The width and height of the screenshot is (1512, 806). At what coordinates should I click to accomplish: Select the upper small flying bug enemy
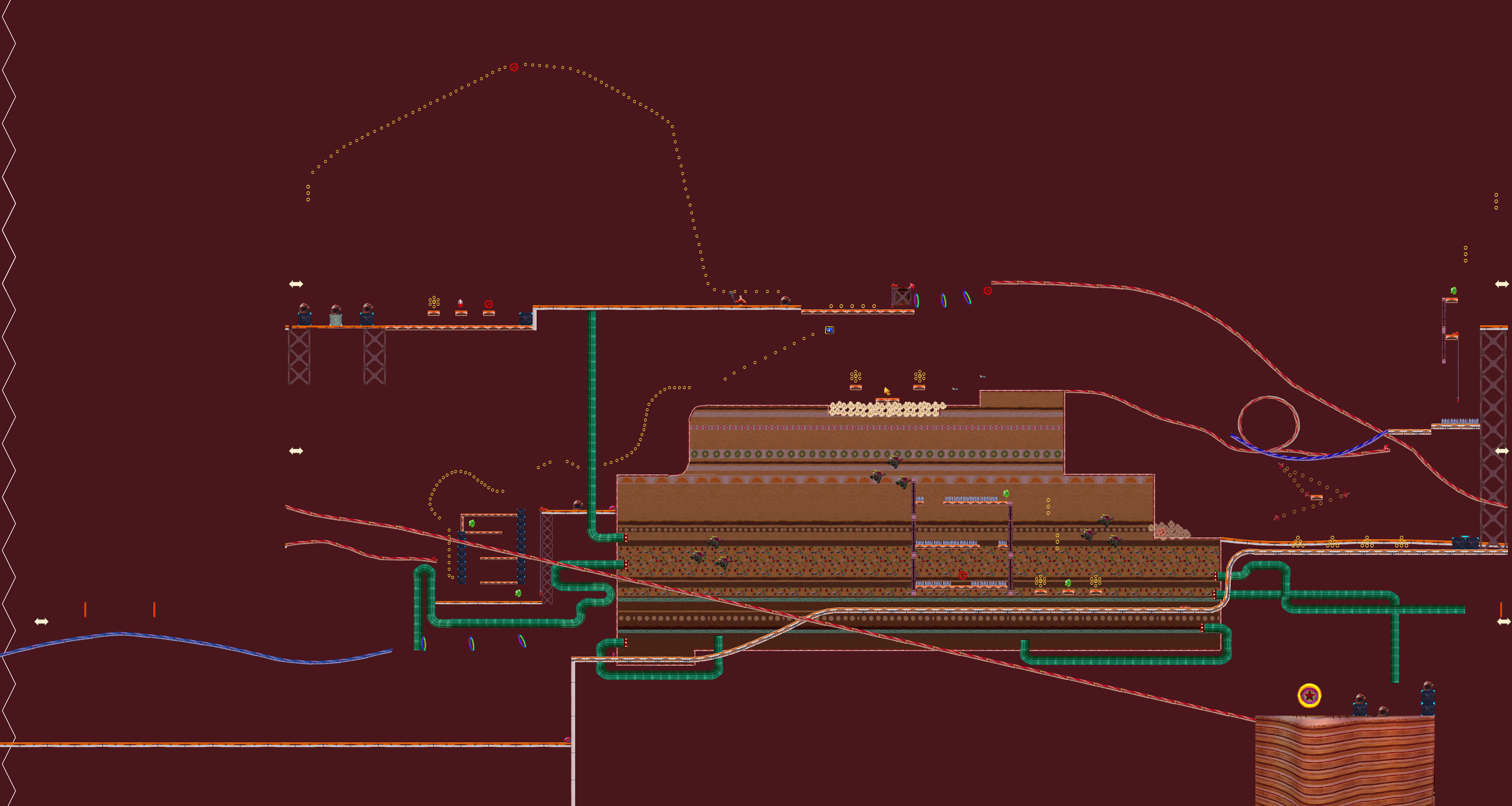982,376
